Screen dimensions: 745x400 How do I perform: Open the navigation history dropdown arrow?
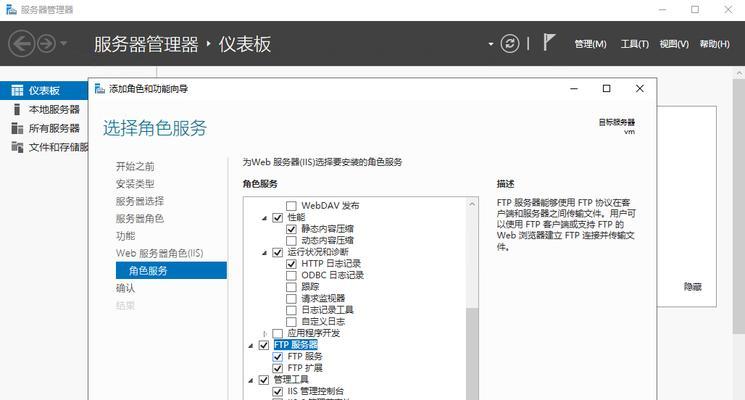click(64, 44)
